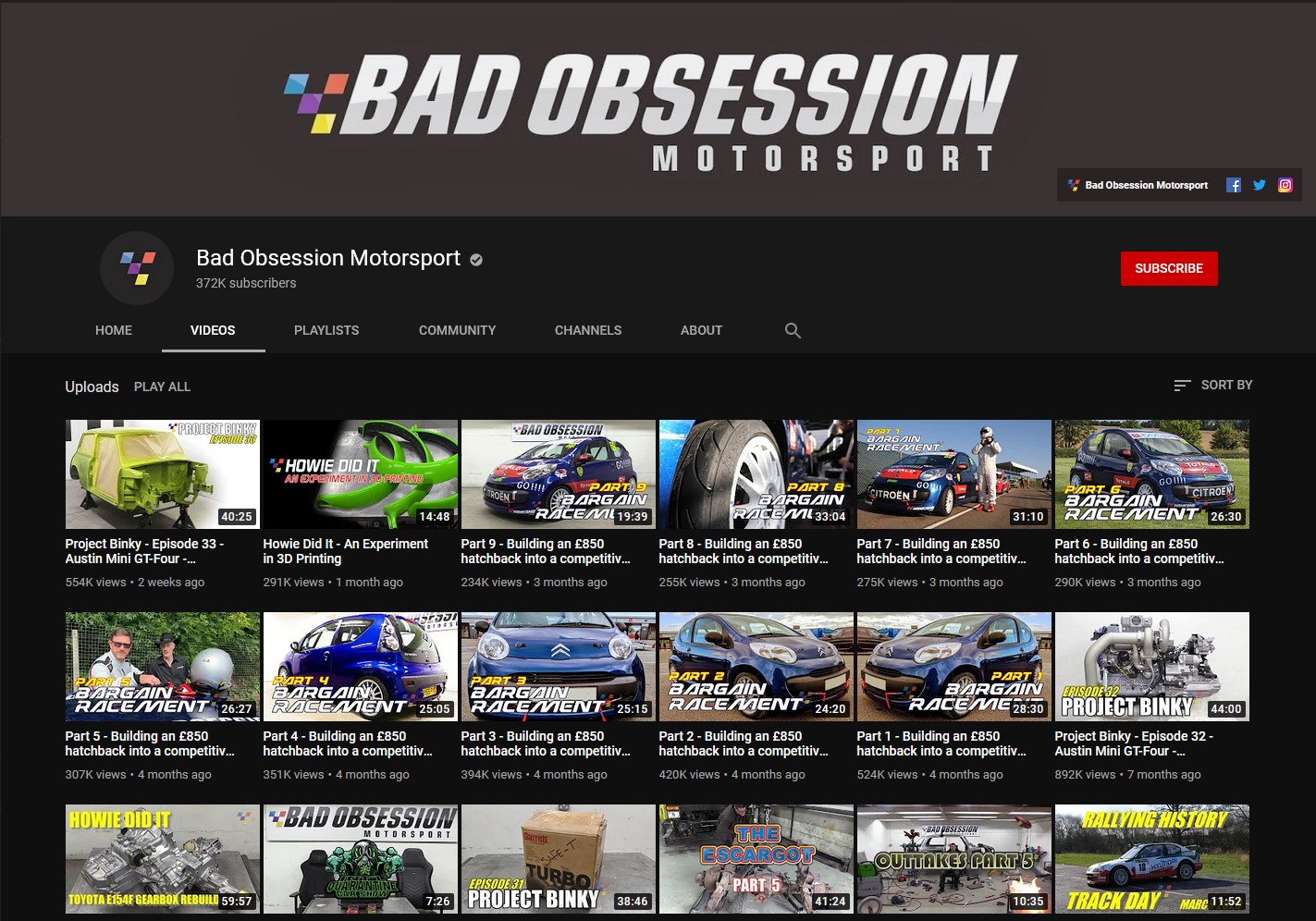Click the 'Part 1 - Building an £850' title
The image size is (1316, 921).
tap(941, 743)
